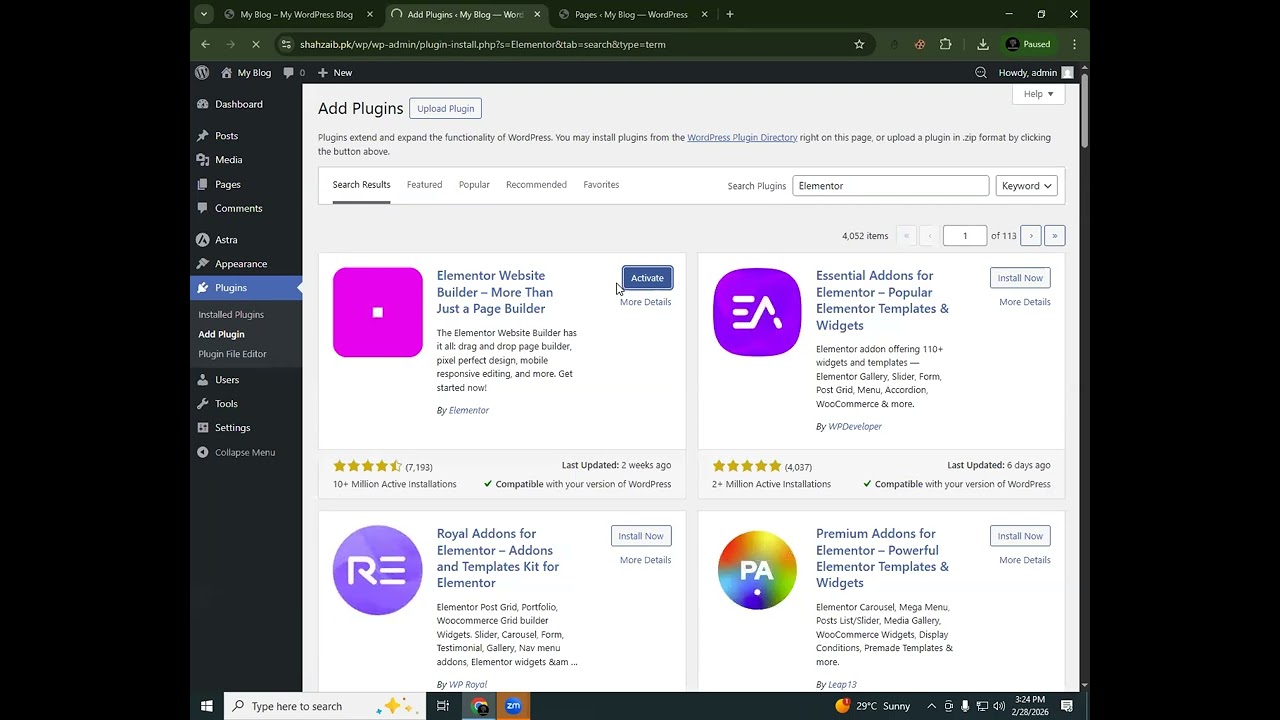Click the Search Plugins input field
This screenshot has width=1280, height=720.
(891, 186)
